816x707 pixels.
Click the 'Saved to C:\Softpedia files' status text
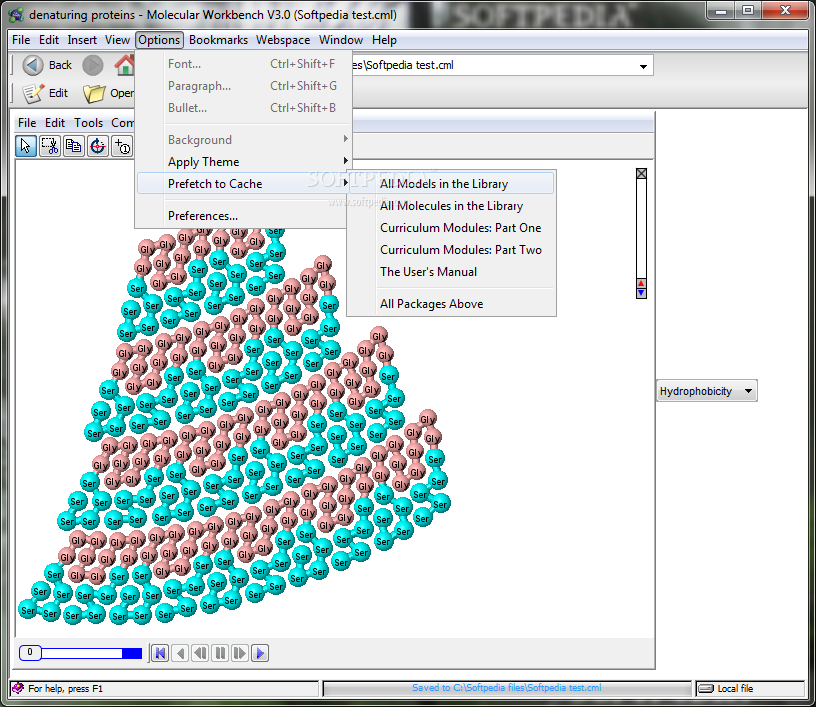point(507,688)
